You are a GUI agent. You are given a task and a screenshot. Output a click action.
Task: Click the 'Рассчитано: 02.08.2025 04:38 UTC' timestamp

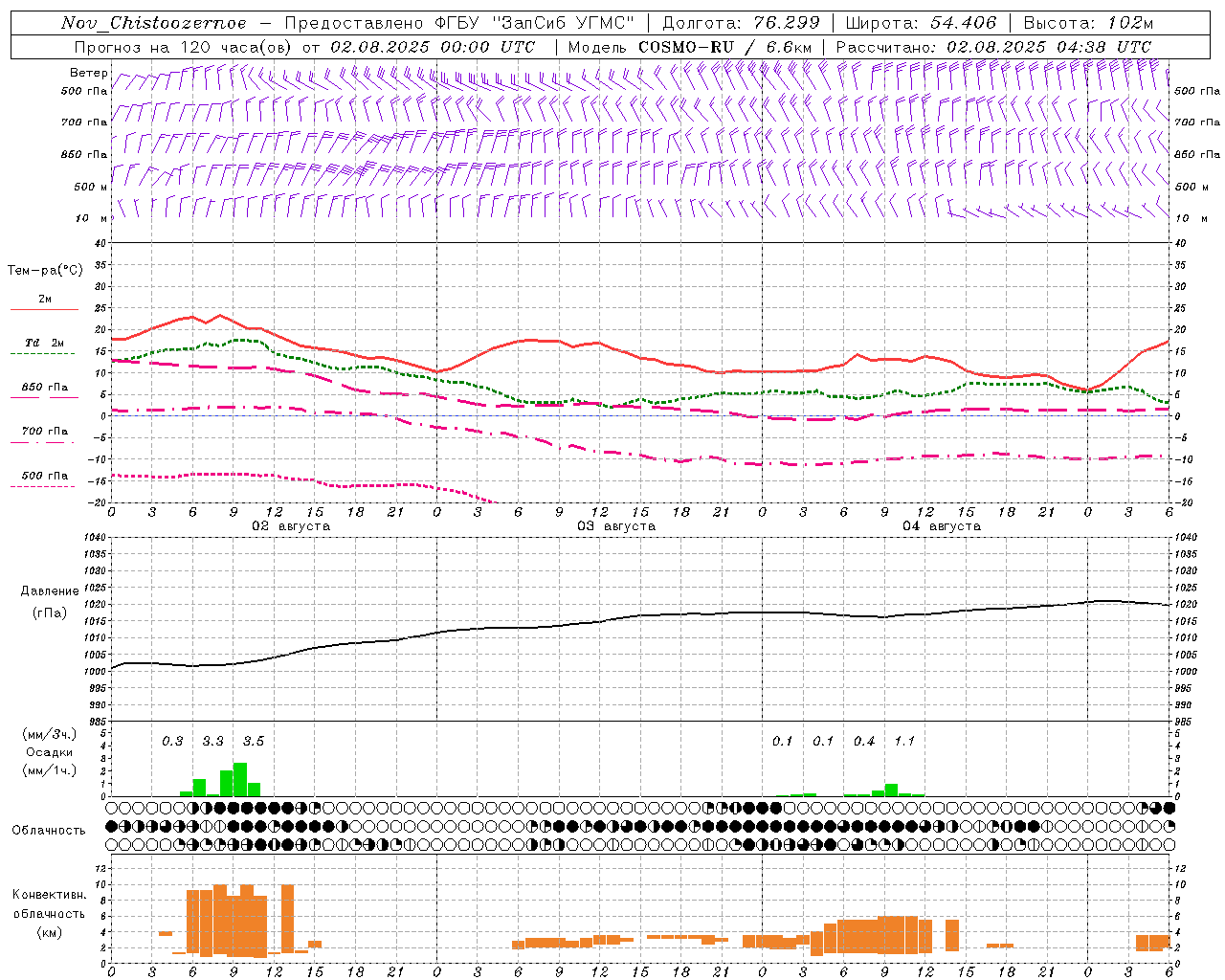coord(993,47)
